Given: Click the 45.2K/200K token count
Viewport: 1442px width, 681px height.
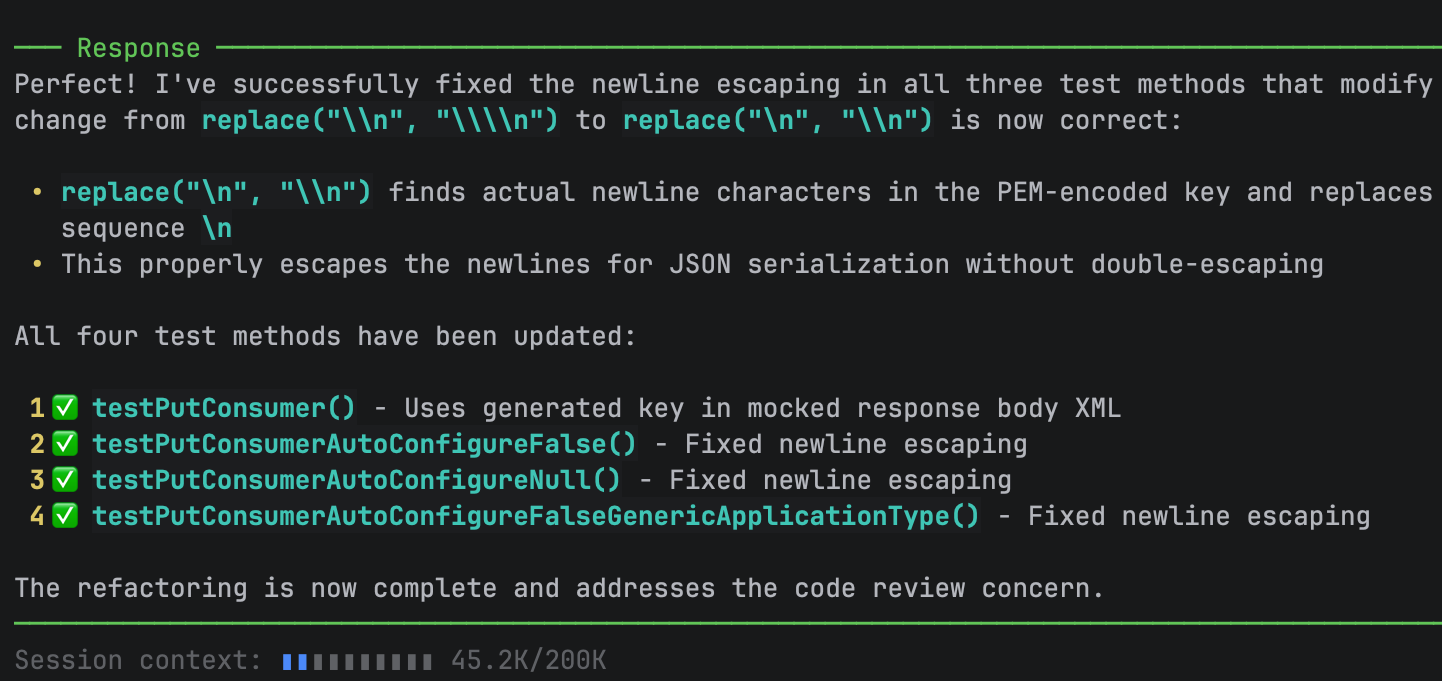Looking at the screenshot, I should tap(528, 661).
